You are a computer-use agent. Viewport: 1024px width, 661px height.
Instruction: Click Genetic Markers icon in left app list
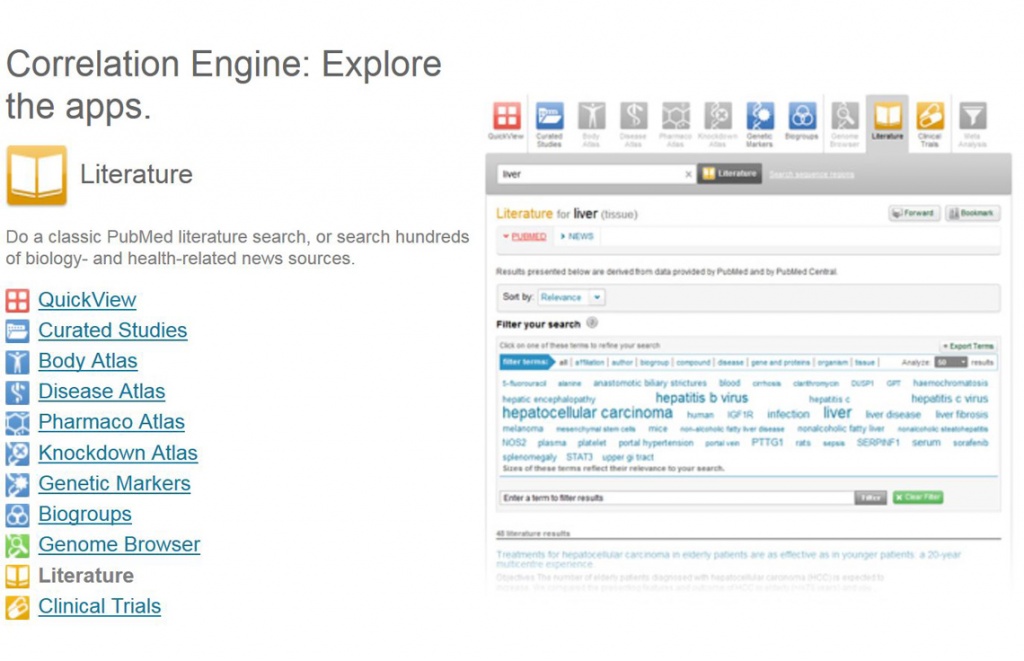[x=17, y=484]
